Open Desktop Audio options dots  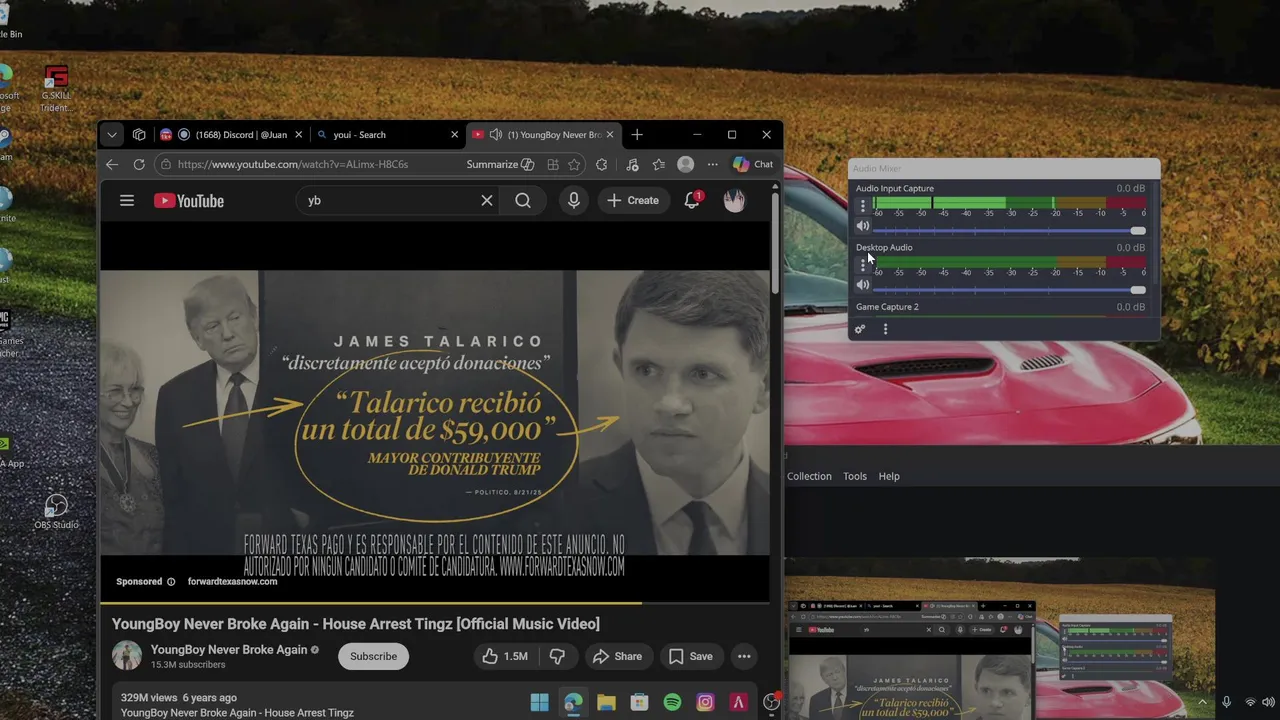[863, 266]
